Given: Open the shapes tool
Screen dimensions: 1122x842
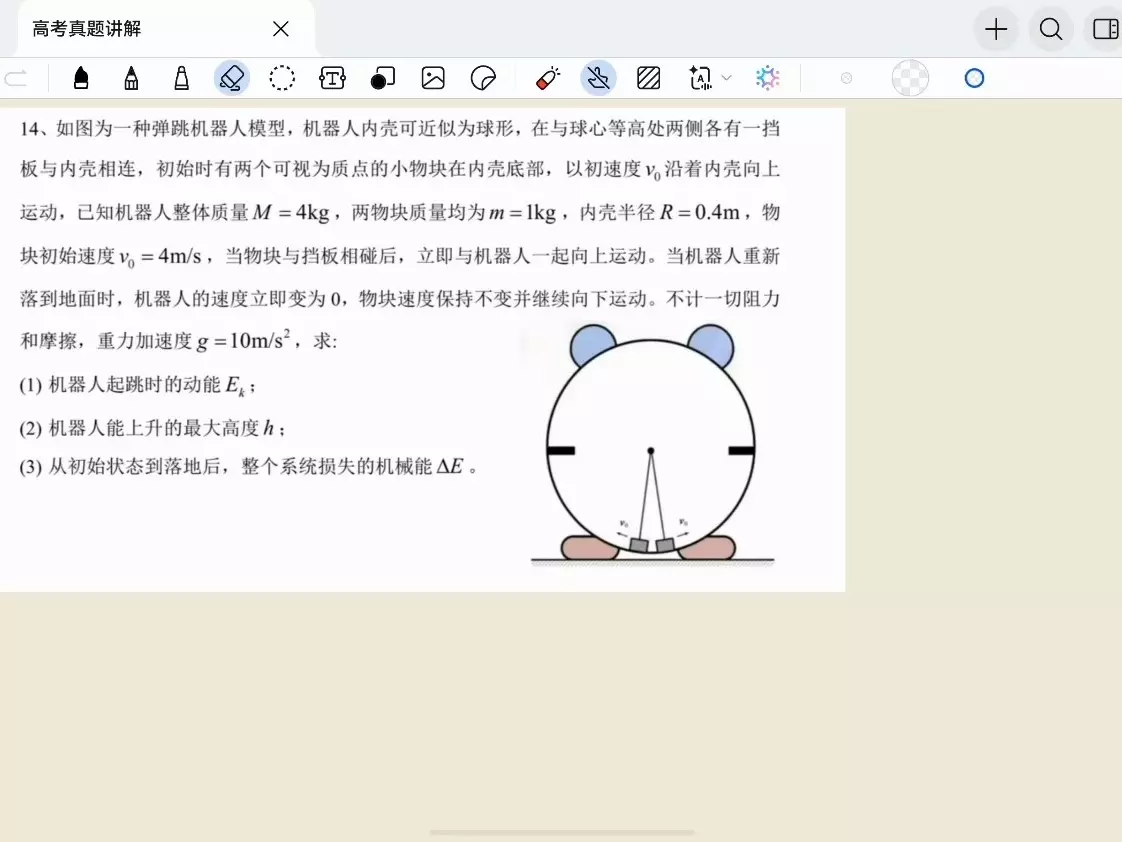Looking at the screenshot, I should coord(383,78).
